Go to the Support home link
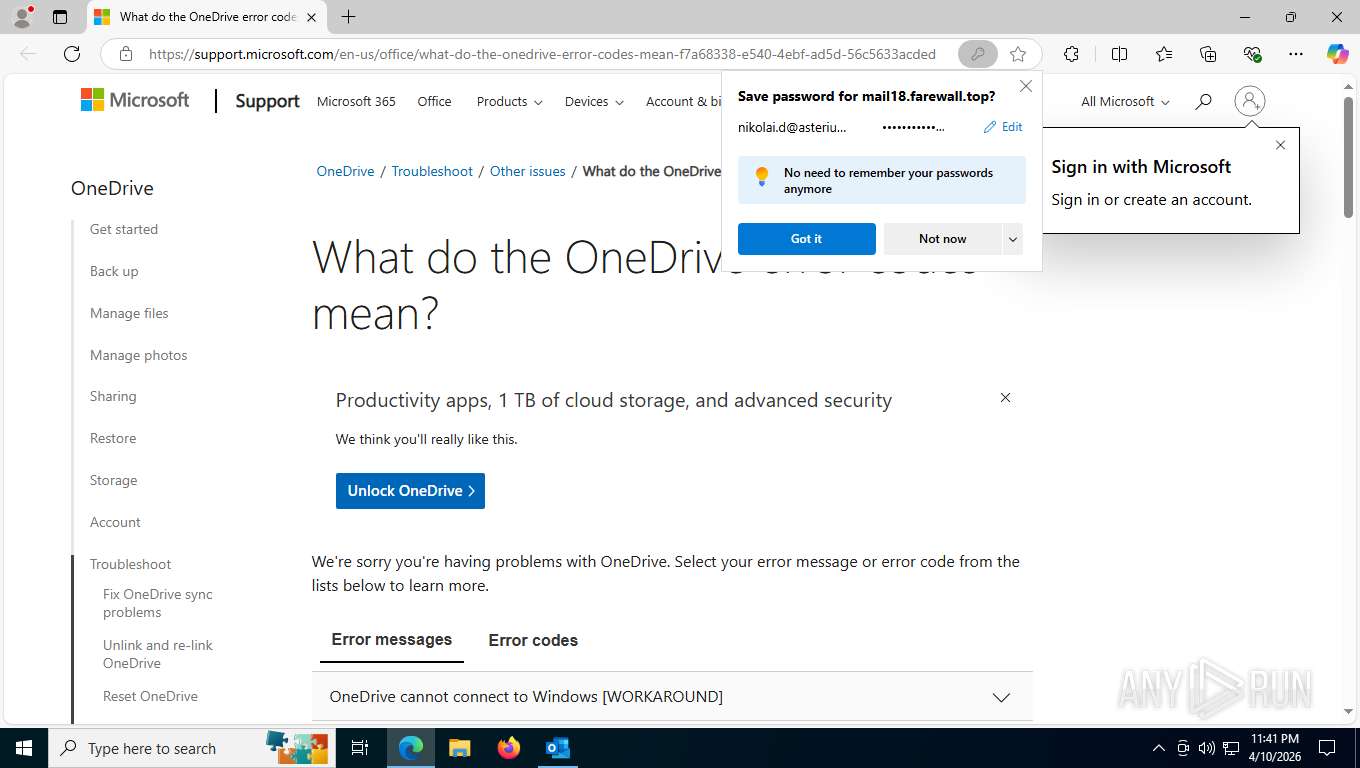The height and width of the screenshot is (768, 1360). (267, 101)
